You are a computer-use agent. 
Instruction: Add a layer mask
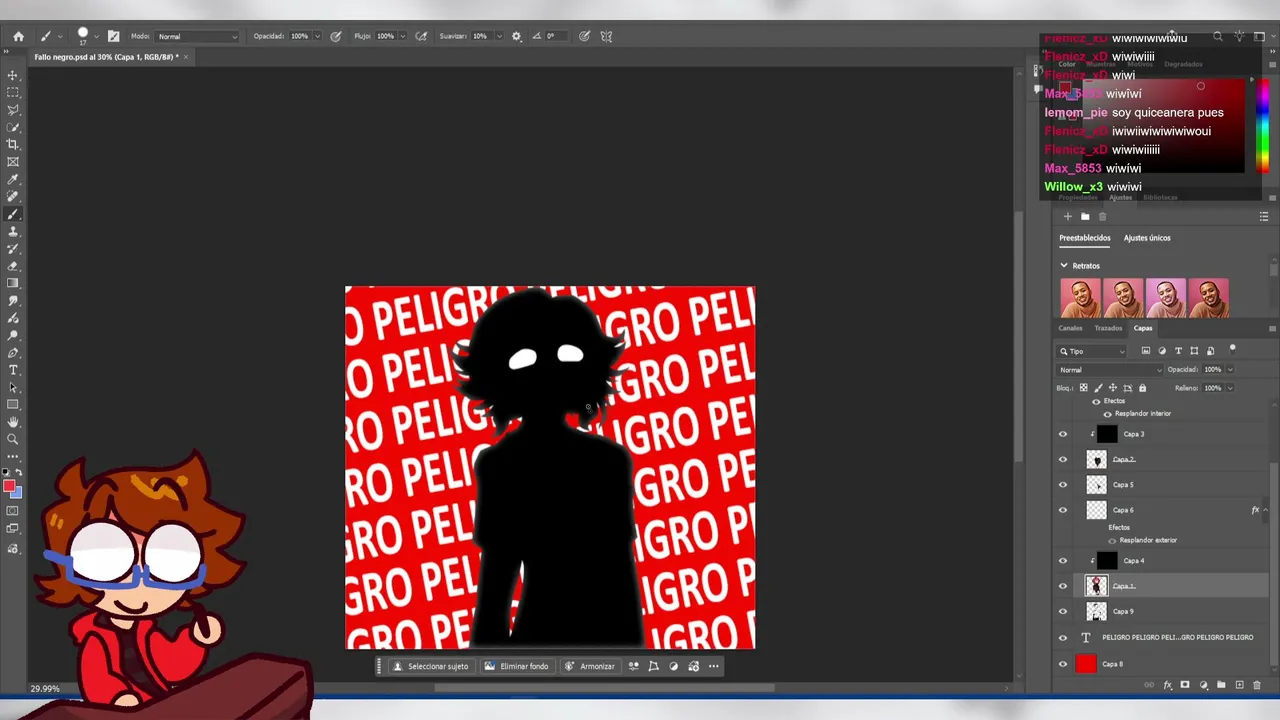coord(1185,685)
